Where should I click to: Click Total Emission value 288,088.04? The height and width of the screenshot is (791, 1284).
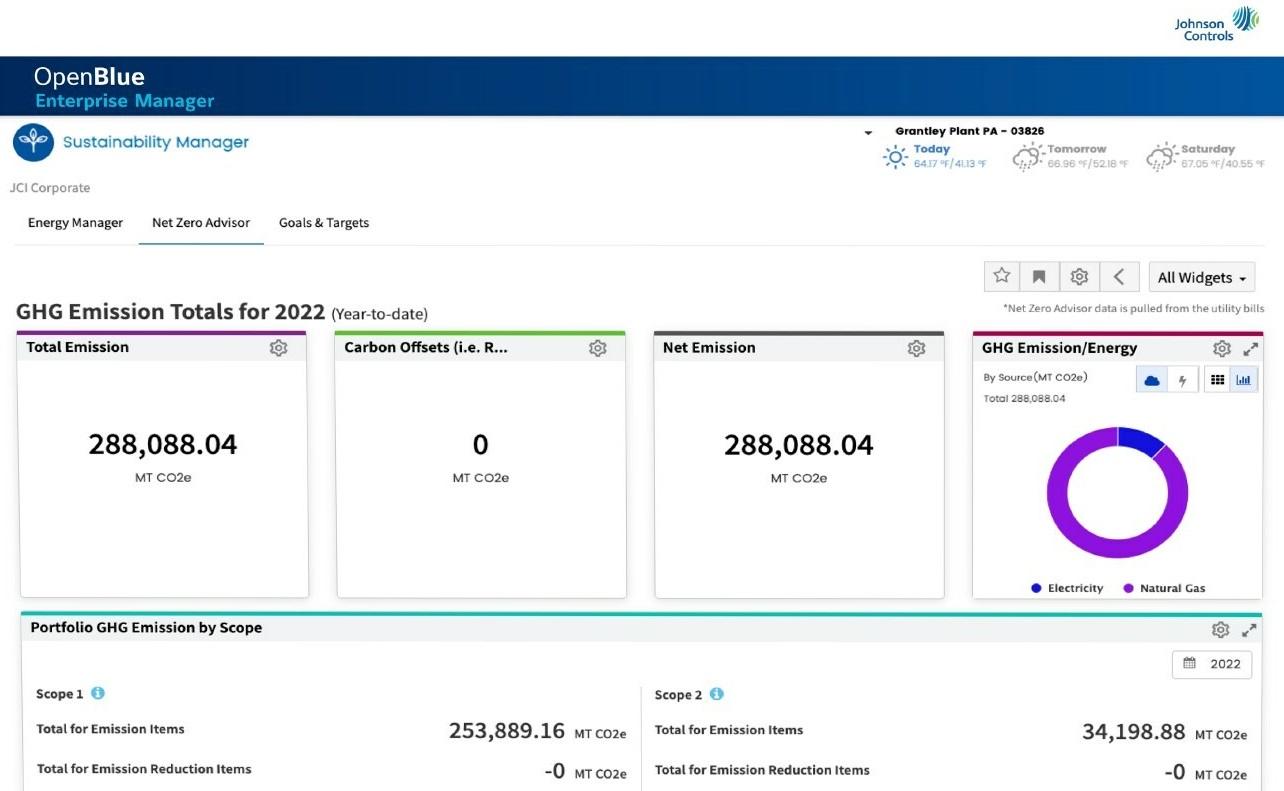point(163,445)
